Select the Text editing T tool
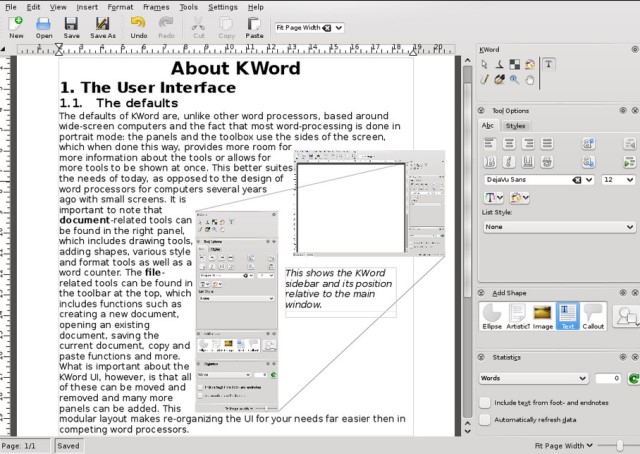This screenshot has height=454, width=640. (549, 65)
